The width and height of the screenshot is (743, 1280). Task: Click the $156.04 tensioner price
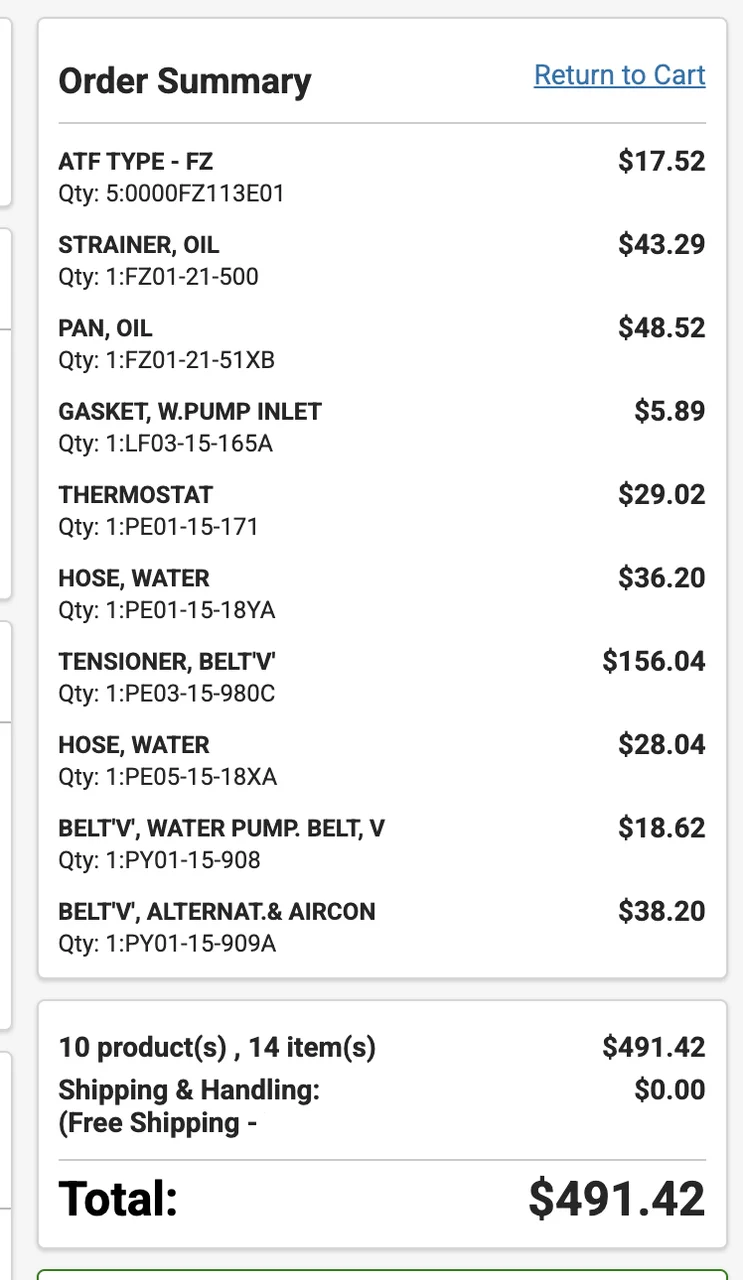[x=653, y=661]
